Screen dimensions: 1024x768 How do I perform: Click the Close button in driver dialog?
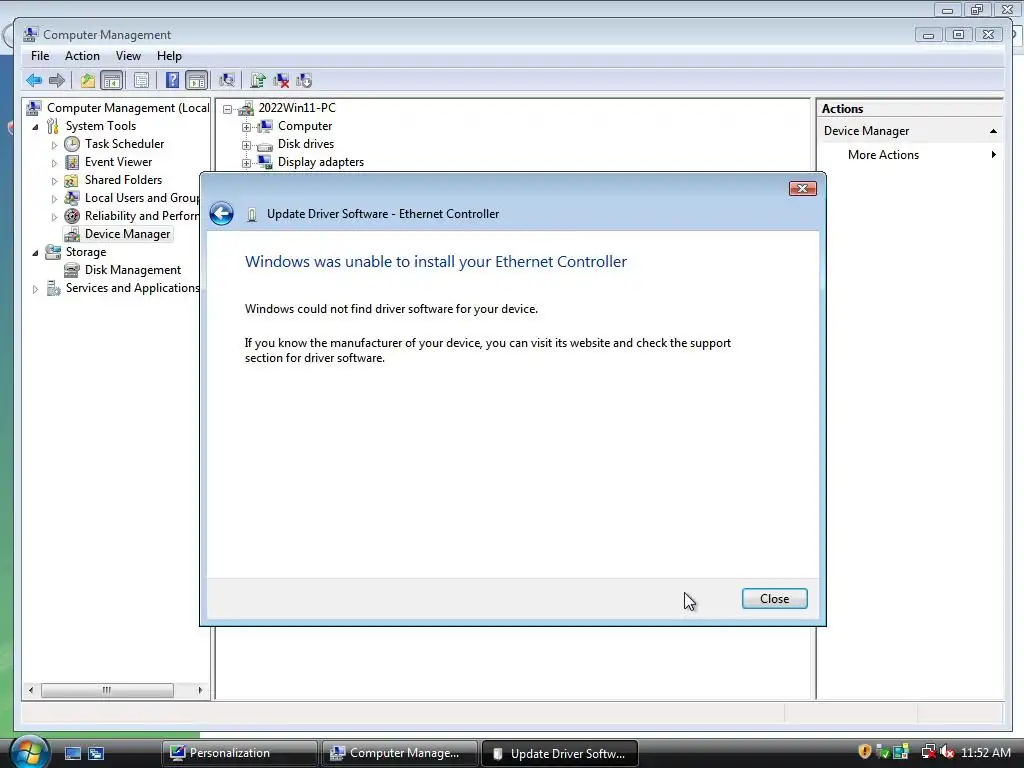pyautogui.click(x=775, y=599)
